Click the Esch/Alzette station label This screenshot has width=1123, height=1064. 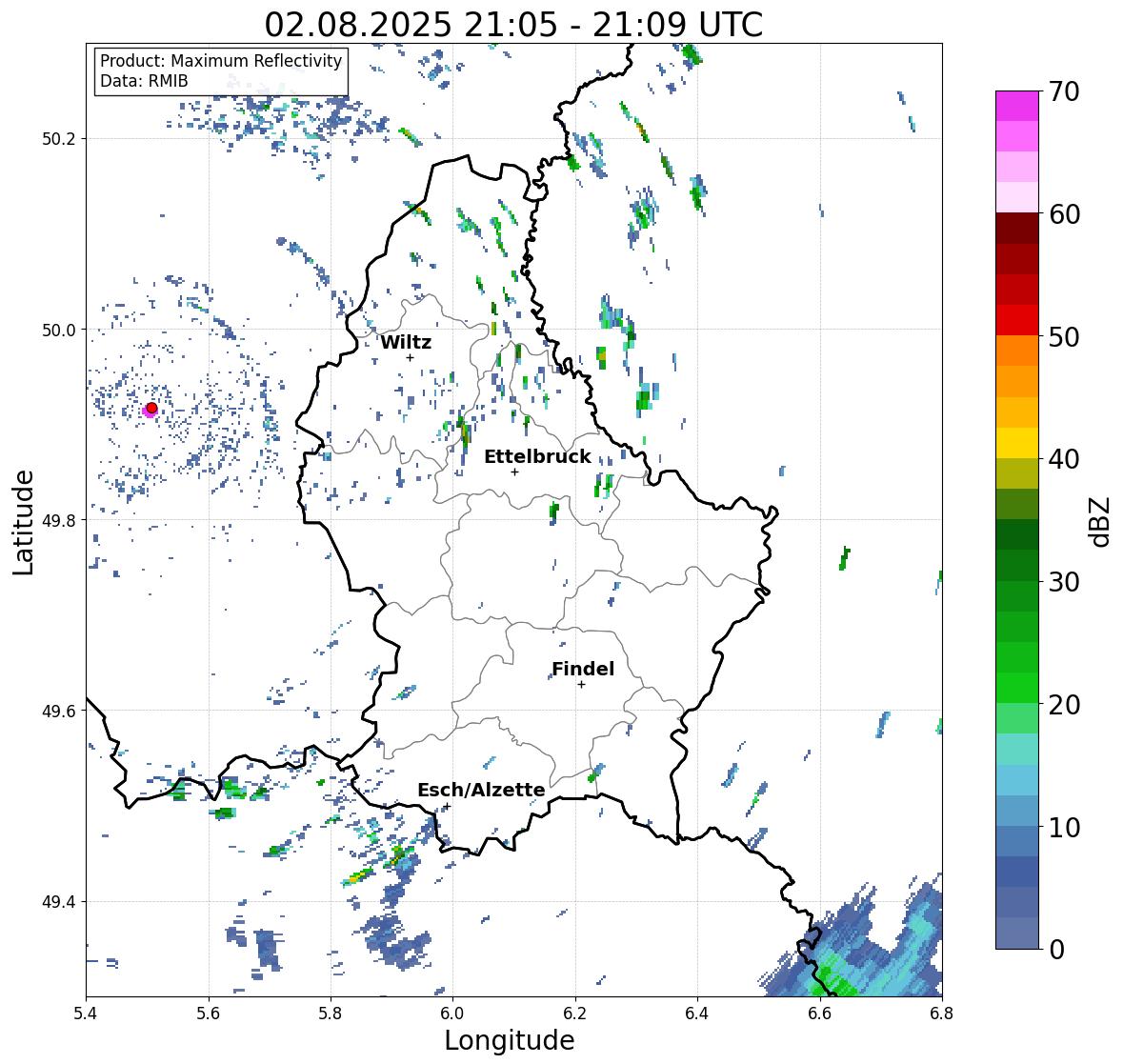click(481, 790)
